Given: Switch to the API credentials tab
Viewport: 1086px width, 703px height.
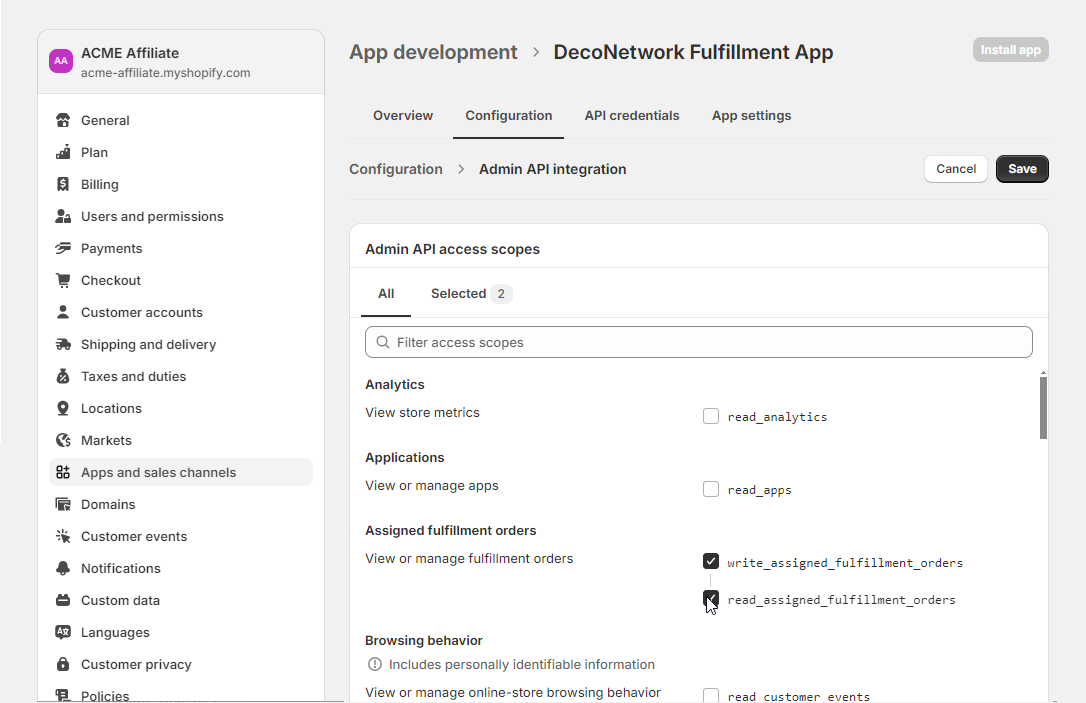Looking at the screenshot, I should click(632, 116).
